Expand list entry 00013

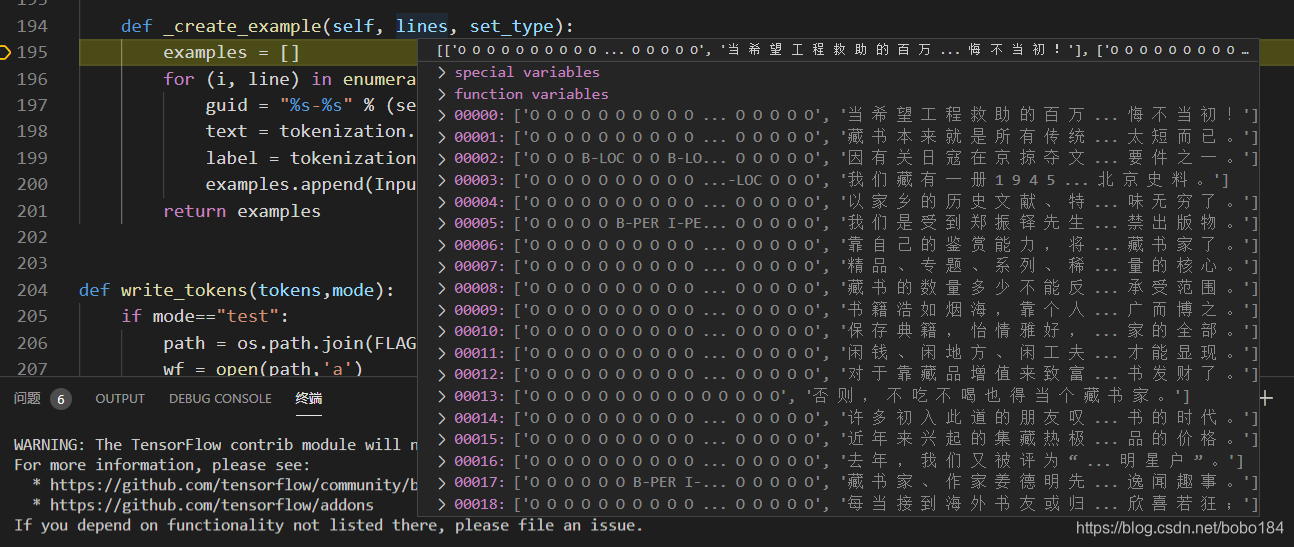point(442,396)
